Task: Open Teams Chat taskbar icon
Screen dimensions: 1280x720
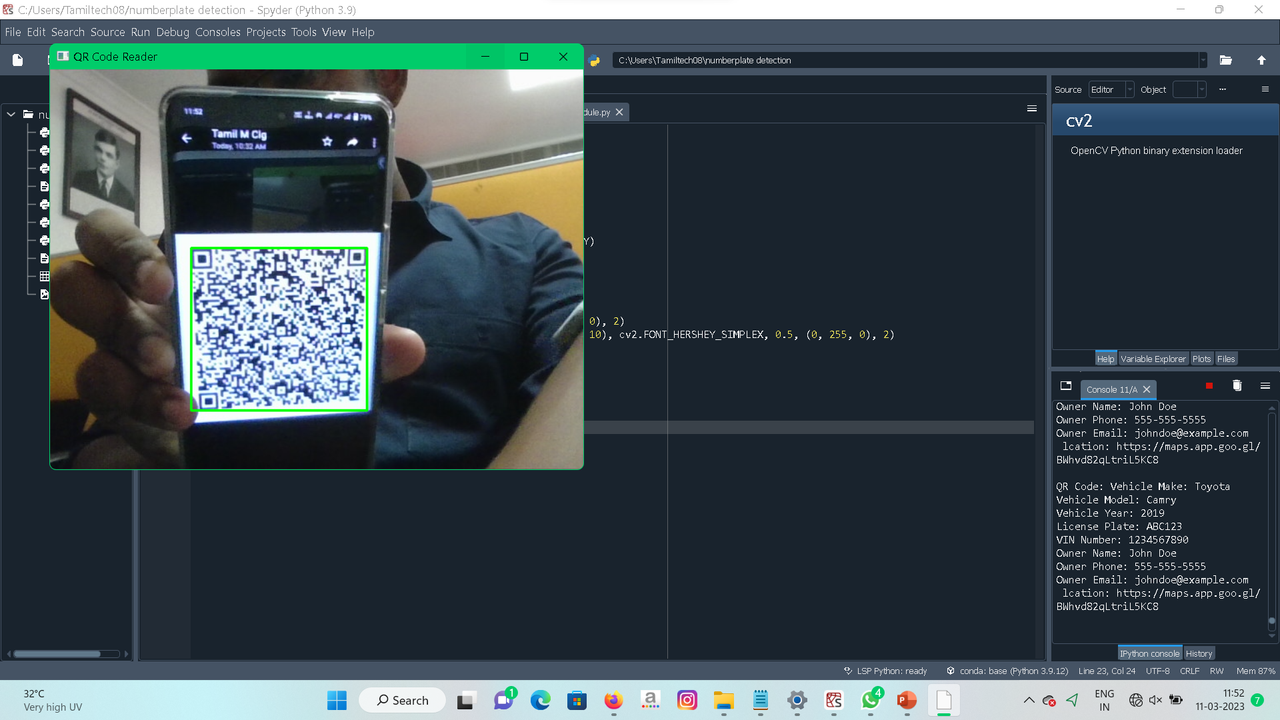Action: 503,700
